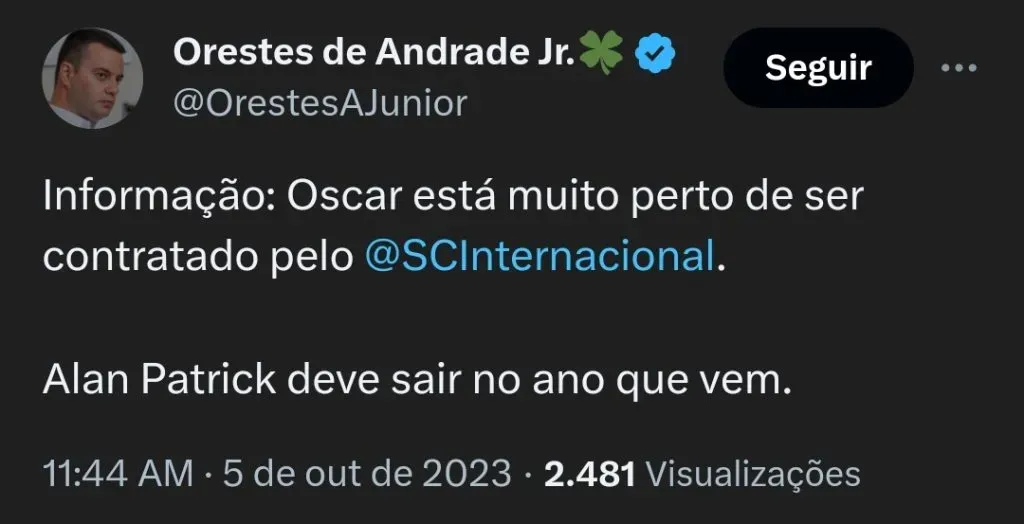Click the blue verified badge

655,54
